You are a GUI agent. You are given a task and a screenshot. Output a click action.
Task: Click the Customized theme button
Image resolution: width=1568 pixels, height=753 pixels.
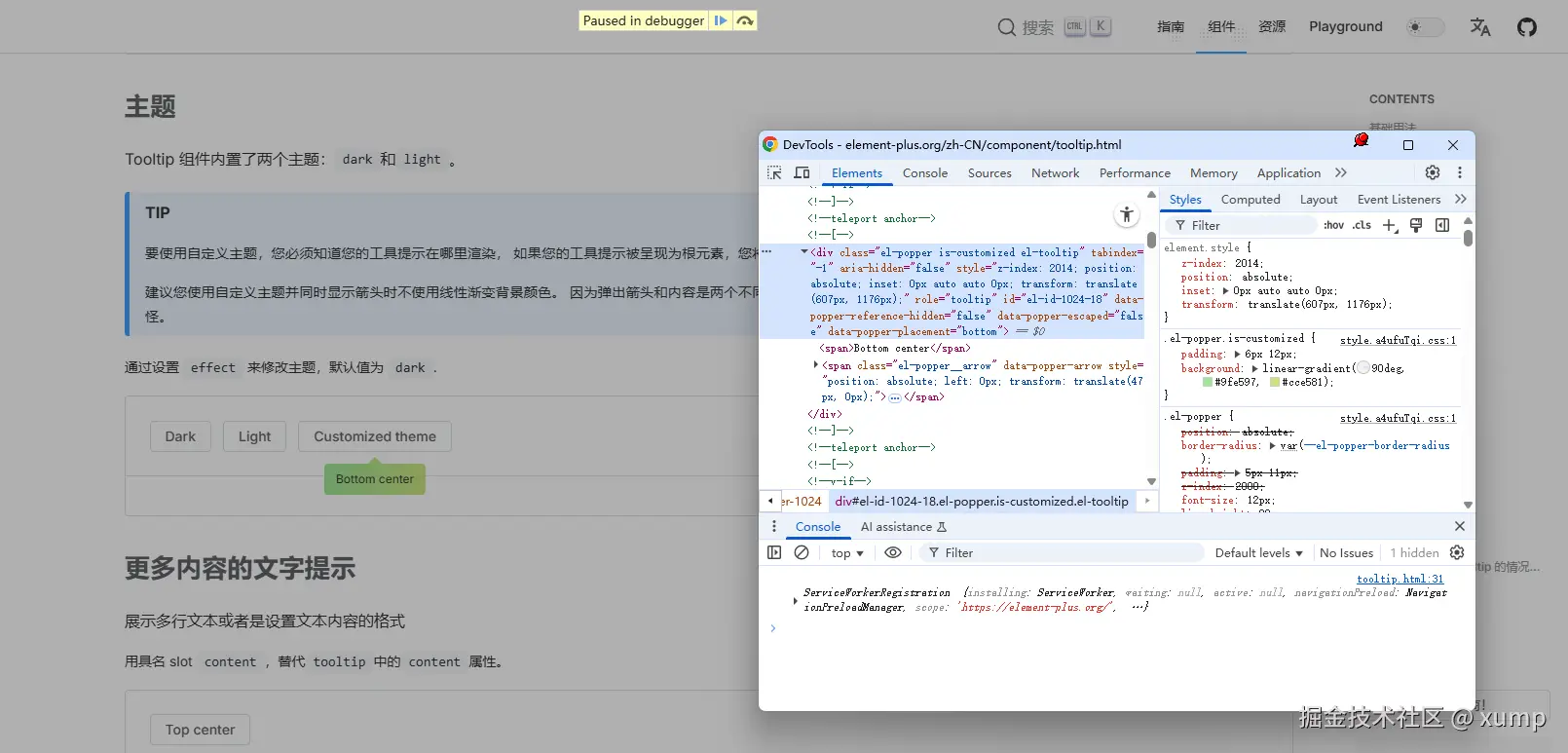(x=375, y=436)
